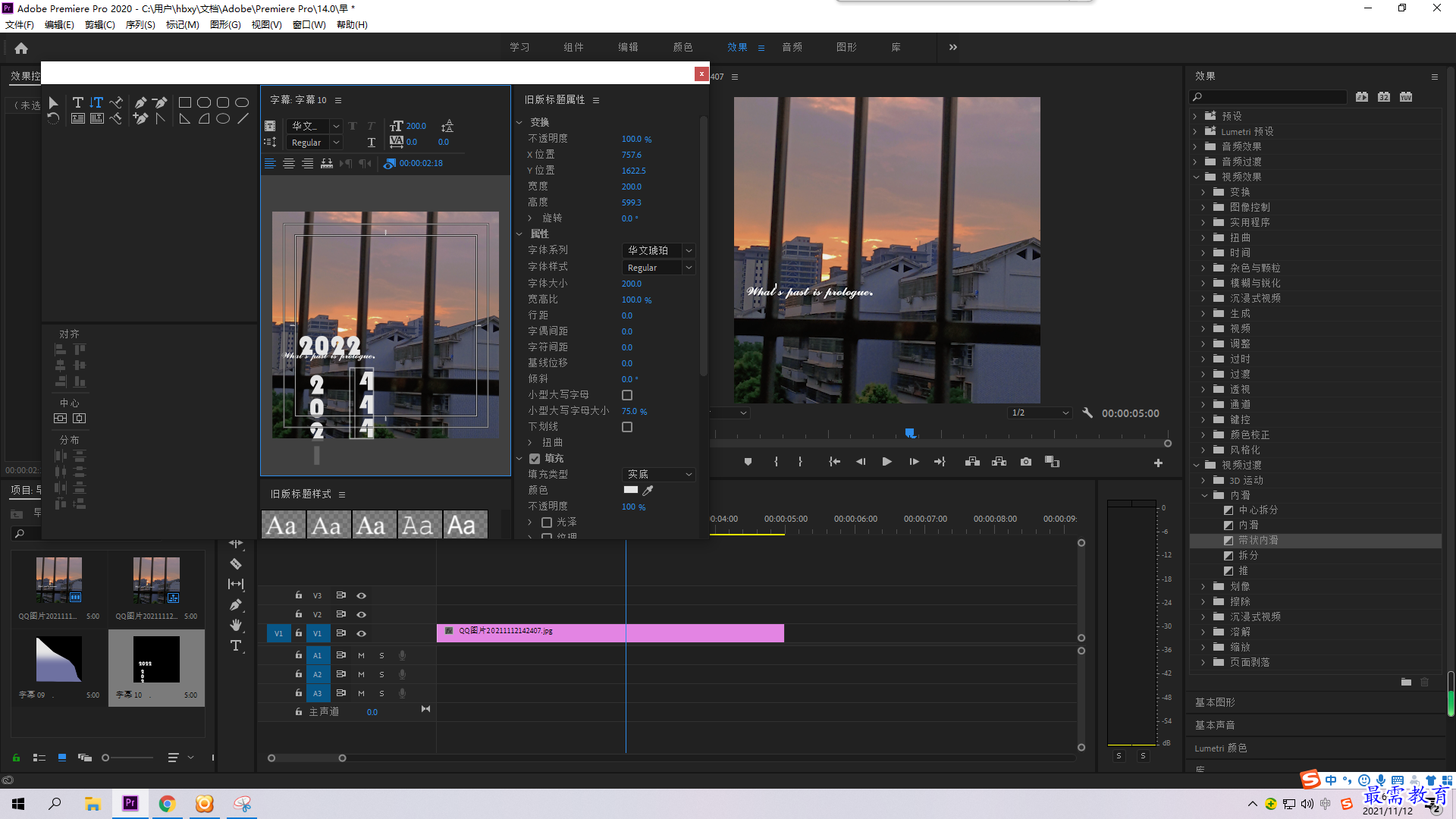Switch to the Color workspace tab
The image size is (1456, 819).
(x=682, y=47)
